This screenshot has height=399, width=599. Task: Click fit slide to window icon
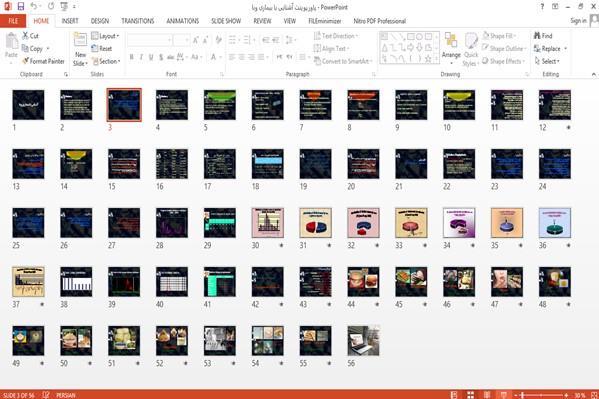tap(594, 395)
